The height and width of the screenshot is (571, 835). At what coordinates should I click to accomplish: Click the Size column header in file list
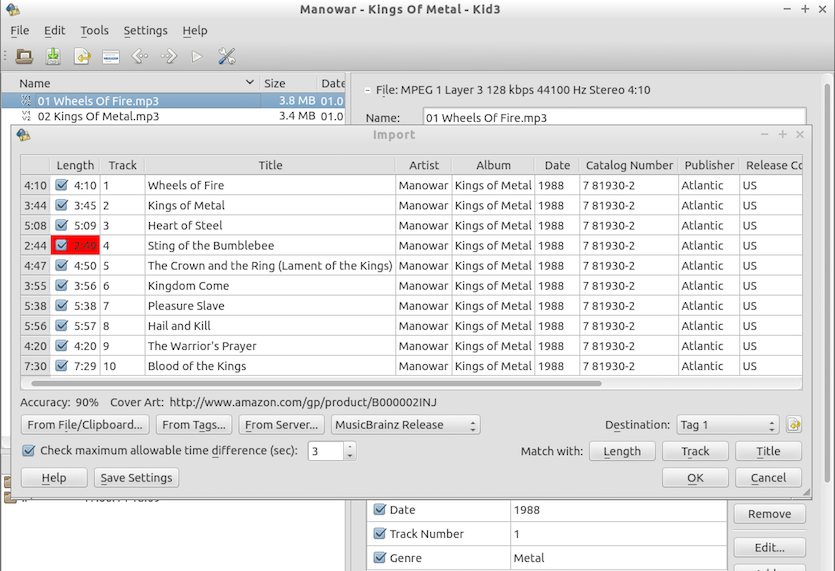[288, 83]
